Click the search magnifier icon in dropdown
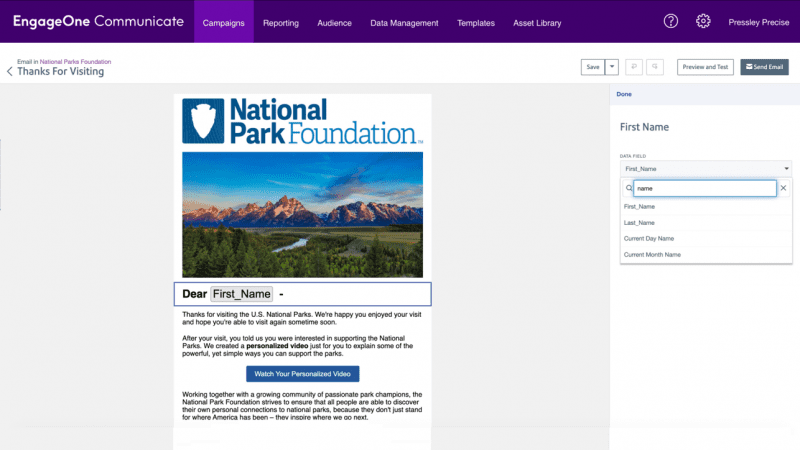The image size is (800, 450). pyautogui.click(x=629, y=188)
